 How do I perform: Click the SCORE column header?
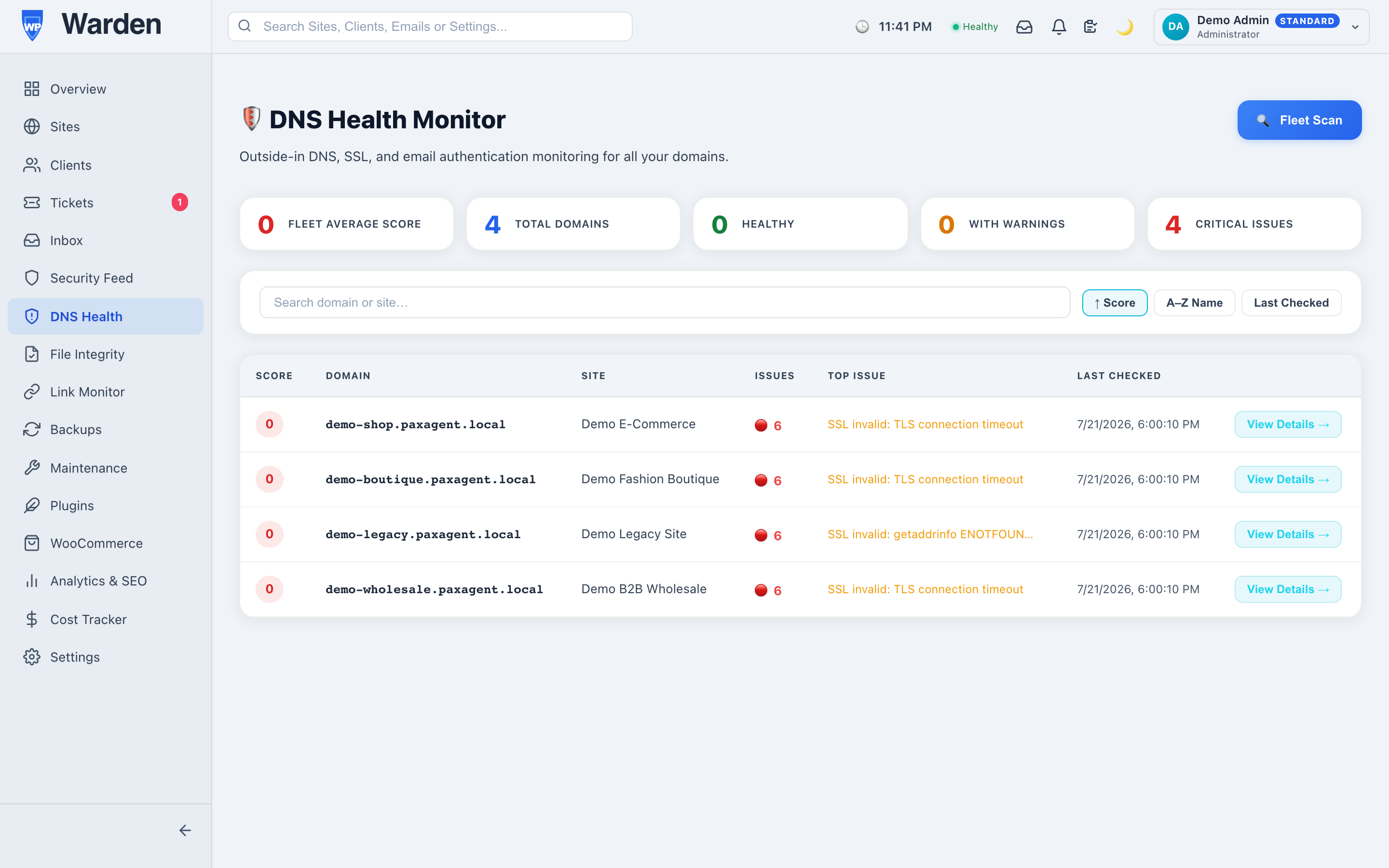(x=274, y=376)
